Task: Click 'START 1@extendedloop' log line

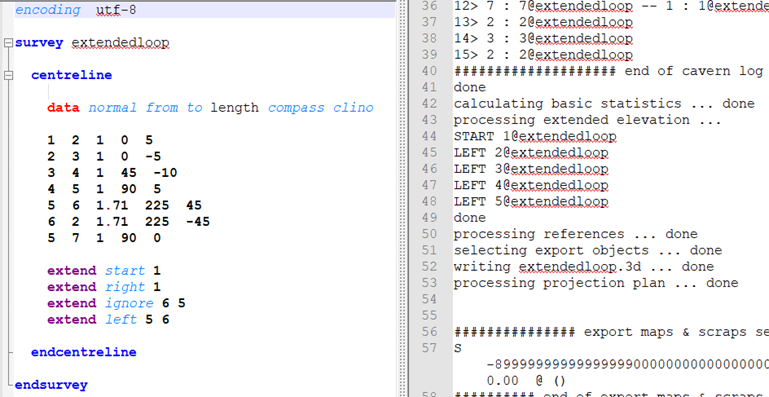Action: [x=535, y=136]
